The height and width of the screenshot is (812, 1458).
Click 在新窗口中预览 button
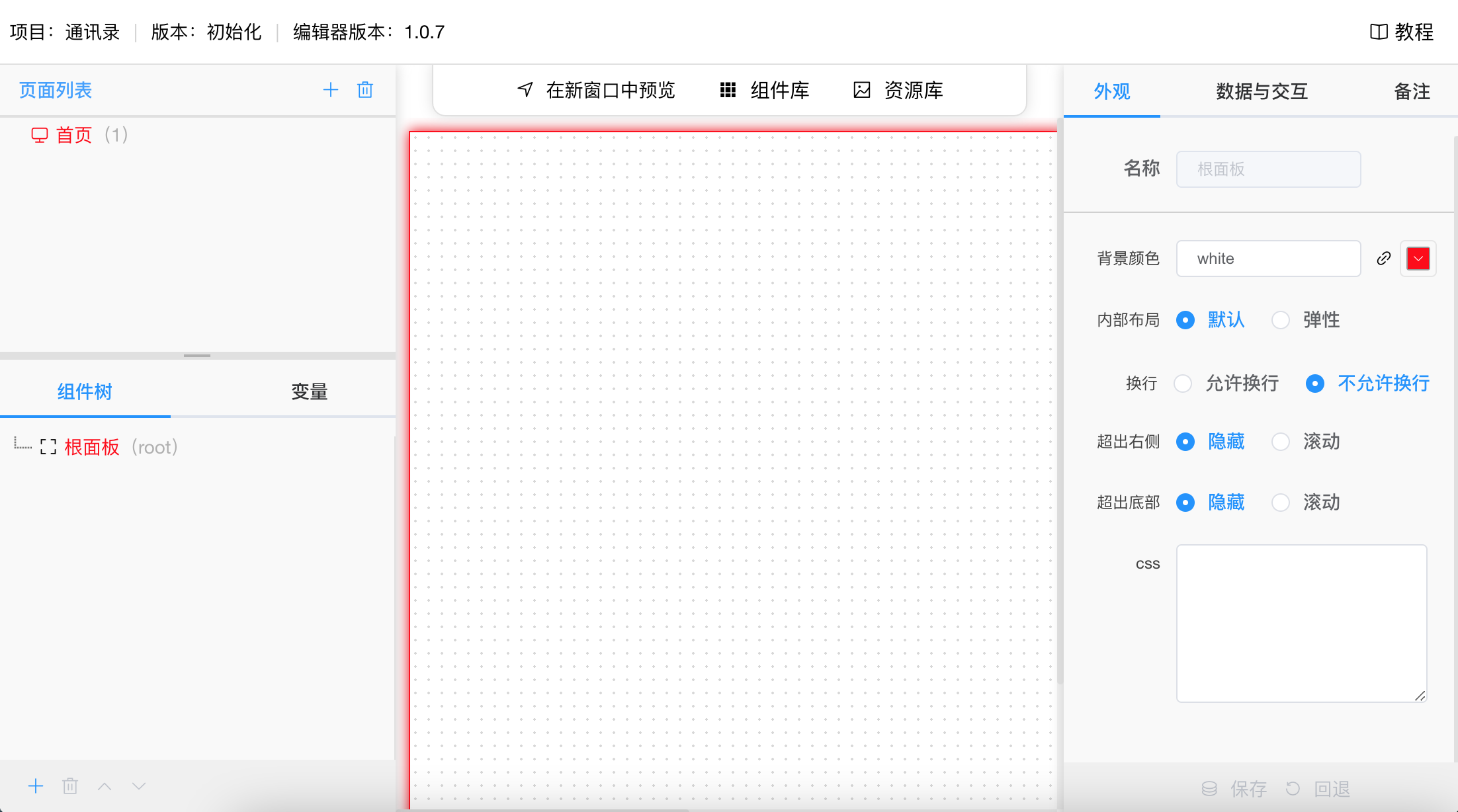[596, 90]
